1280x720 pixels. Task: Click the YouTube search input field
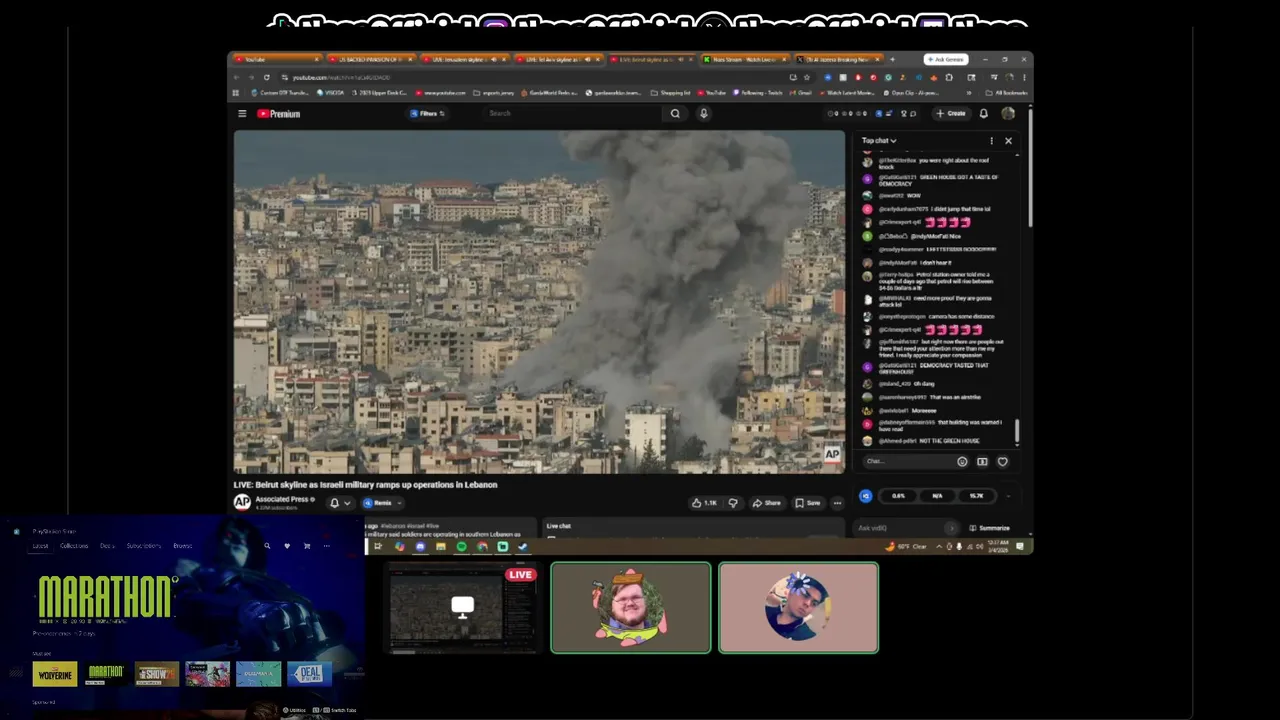point(573,114)
